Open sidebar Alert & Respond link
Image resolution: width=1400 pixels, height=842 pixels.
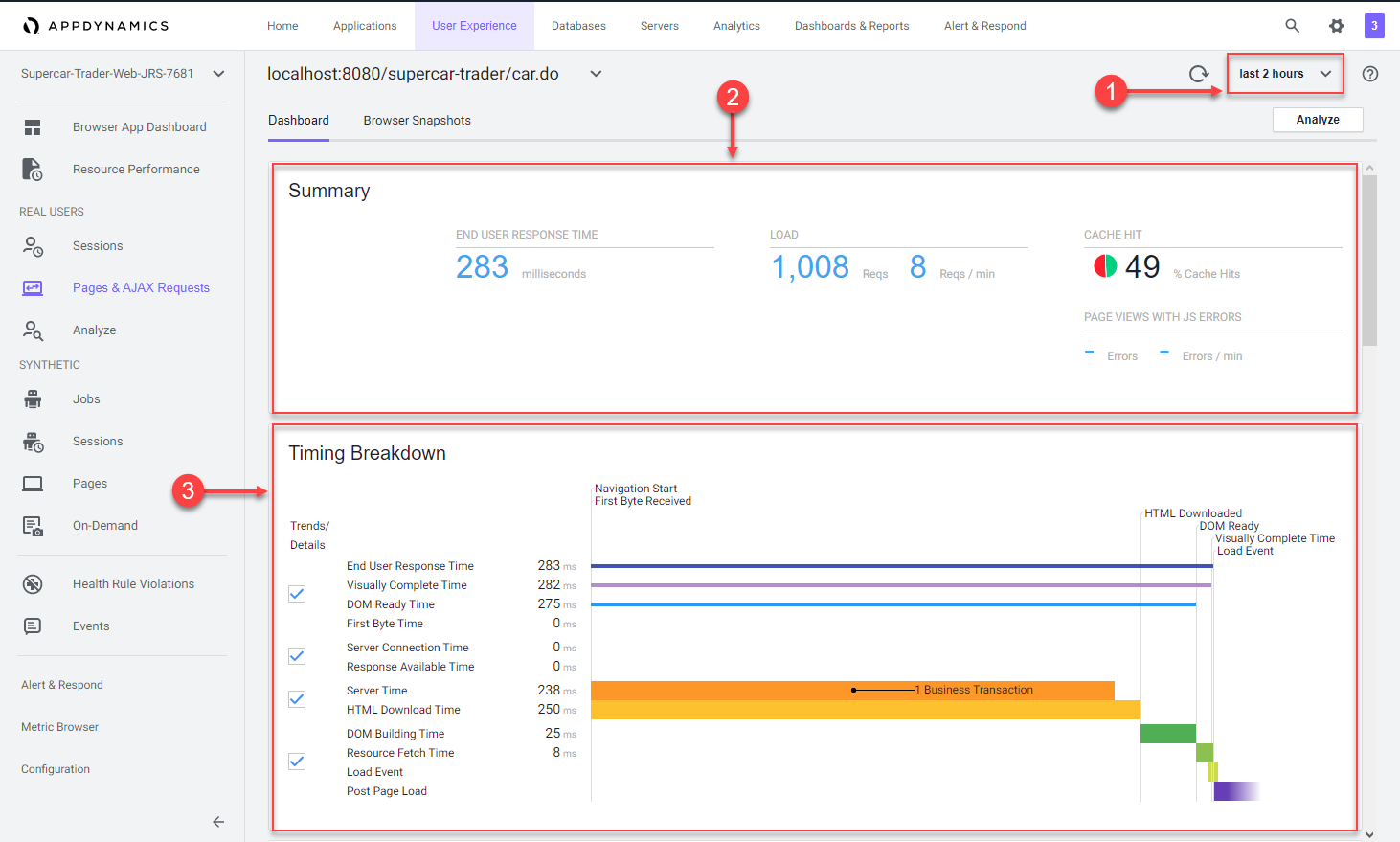point(62,685)
